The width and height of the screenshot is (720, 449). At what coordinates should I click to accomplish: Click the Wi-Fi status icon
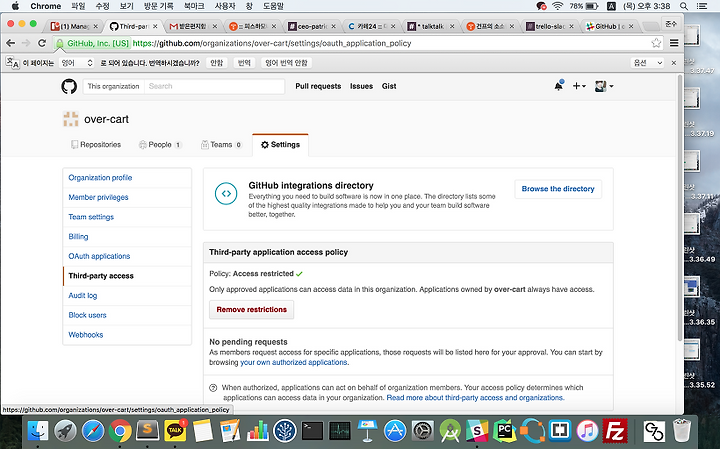pyautogui.click(x=557, y=6)
